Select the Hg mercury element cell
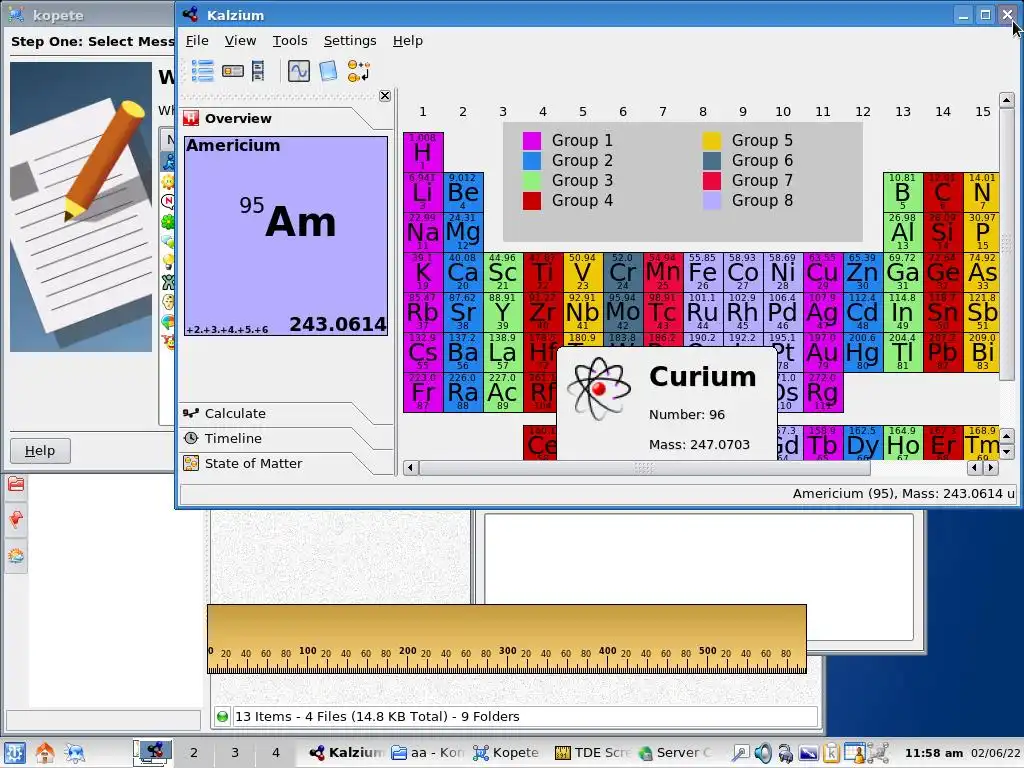This screenshot has height=768, width=1024. [x=863, y=353]
